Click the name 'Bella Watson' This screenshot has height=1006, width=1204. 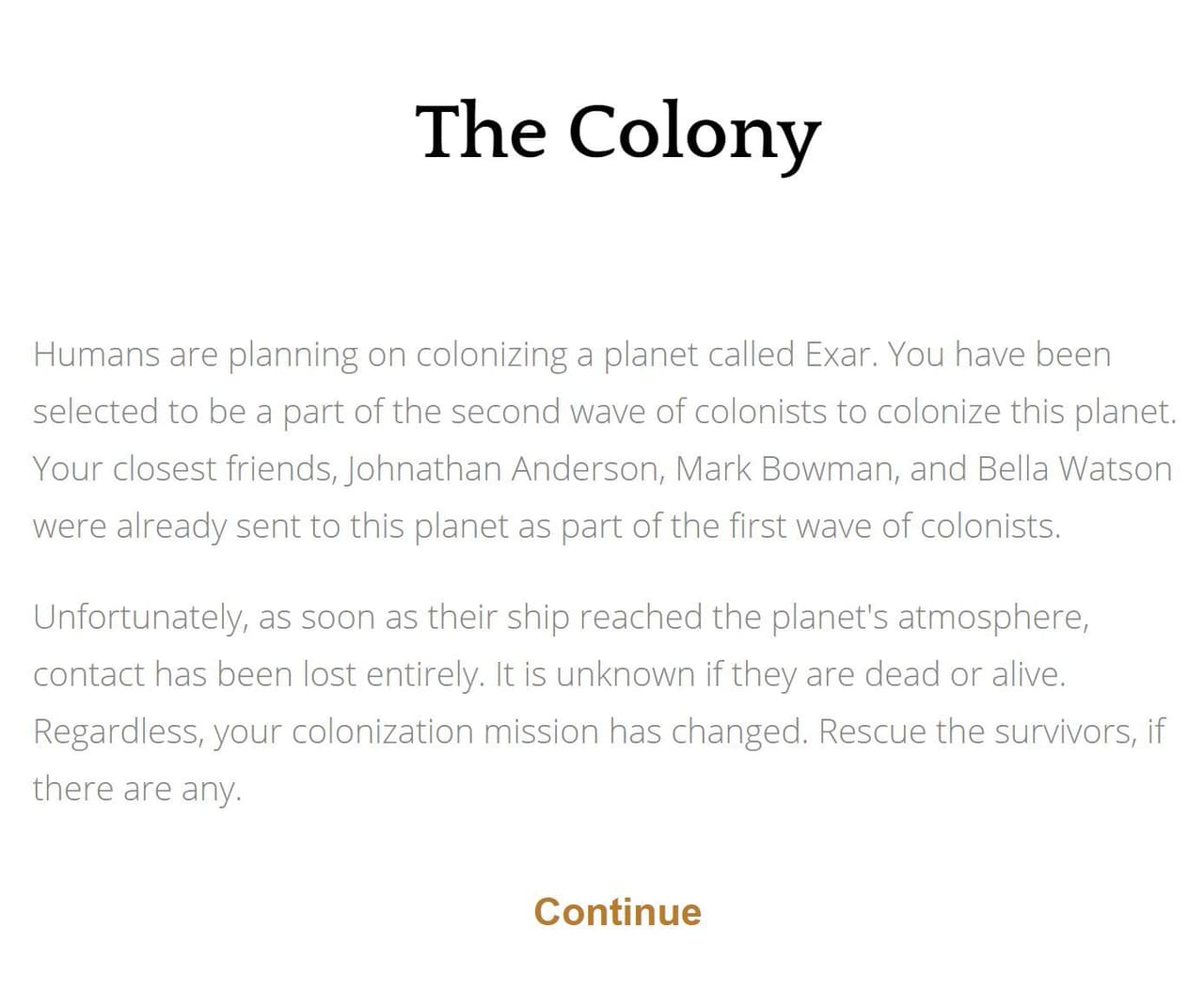point(1075,468)
